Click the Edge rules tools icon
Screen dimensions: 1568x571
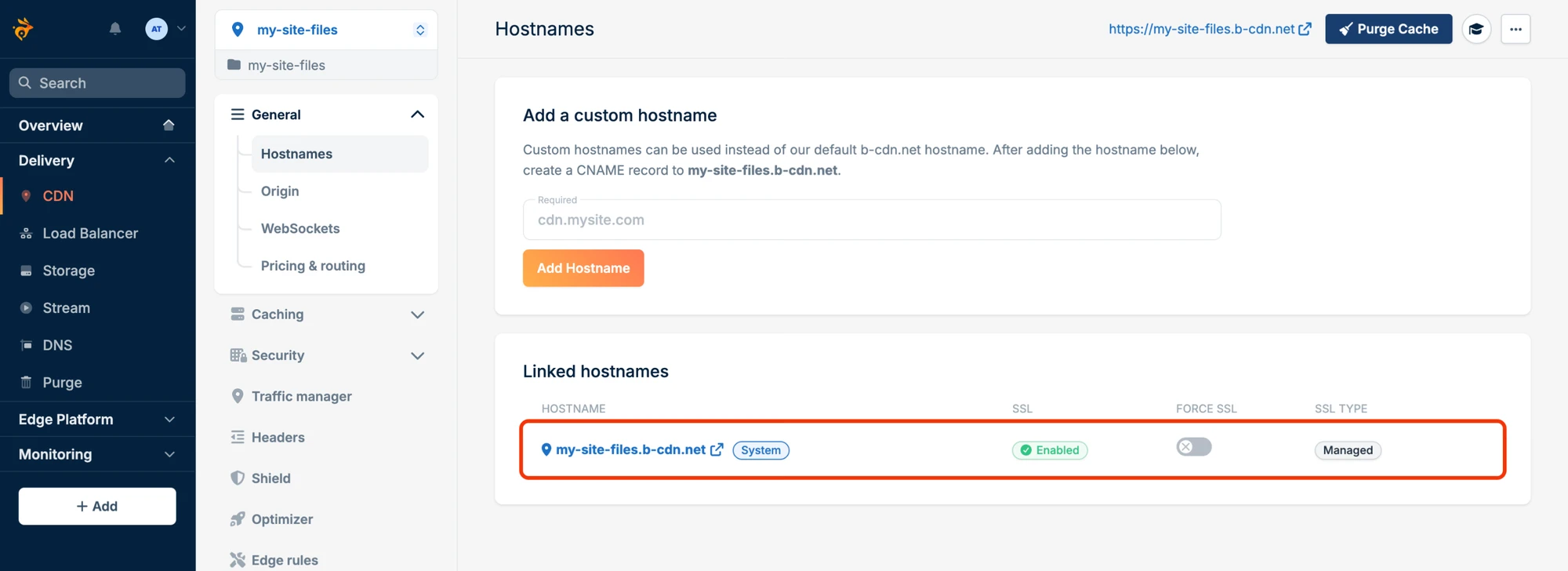238,560
